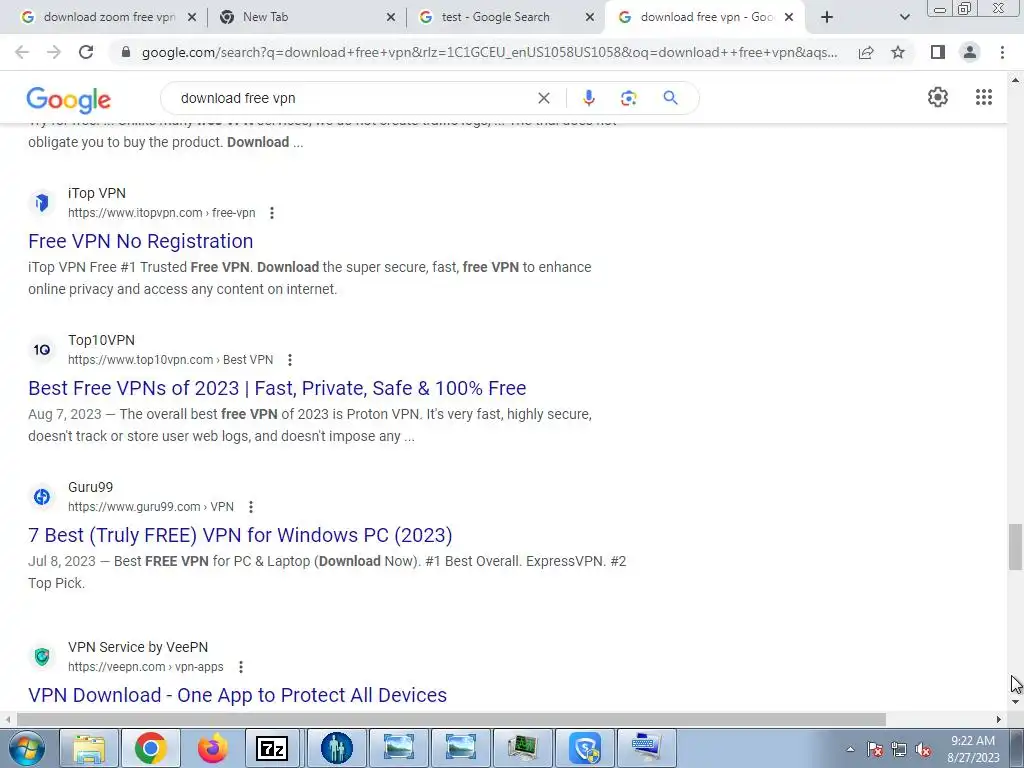Click horizontal scrollbar right arrow
Screen dimensions: 1024x768
tap(999, 719)
